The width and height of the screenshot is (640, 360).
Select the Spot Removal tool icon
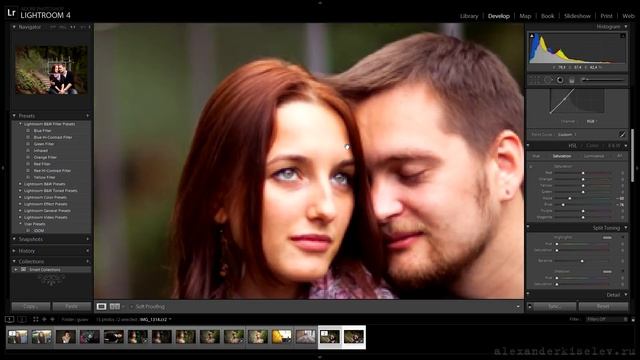point(548,80)
